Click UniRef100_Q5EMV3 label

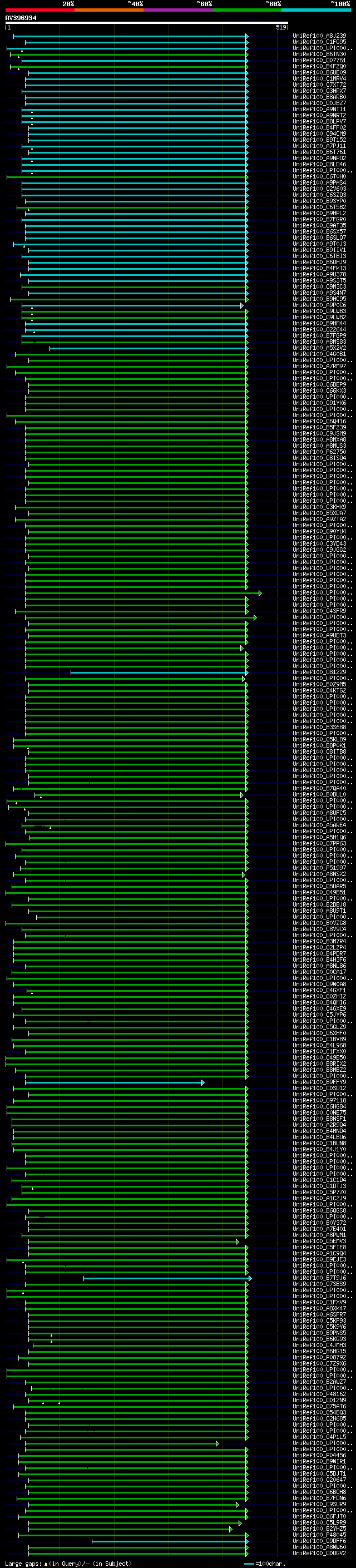[319, 1241]
